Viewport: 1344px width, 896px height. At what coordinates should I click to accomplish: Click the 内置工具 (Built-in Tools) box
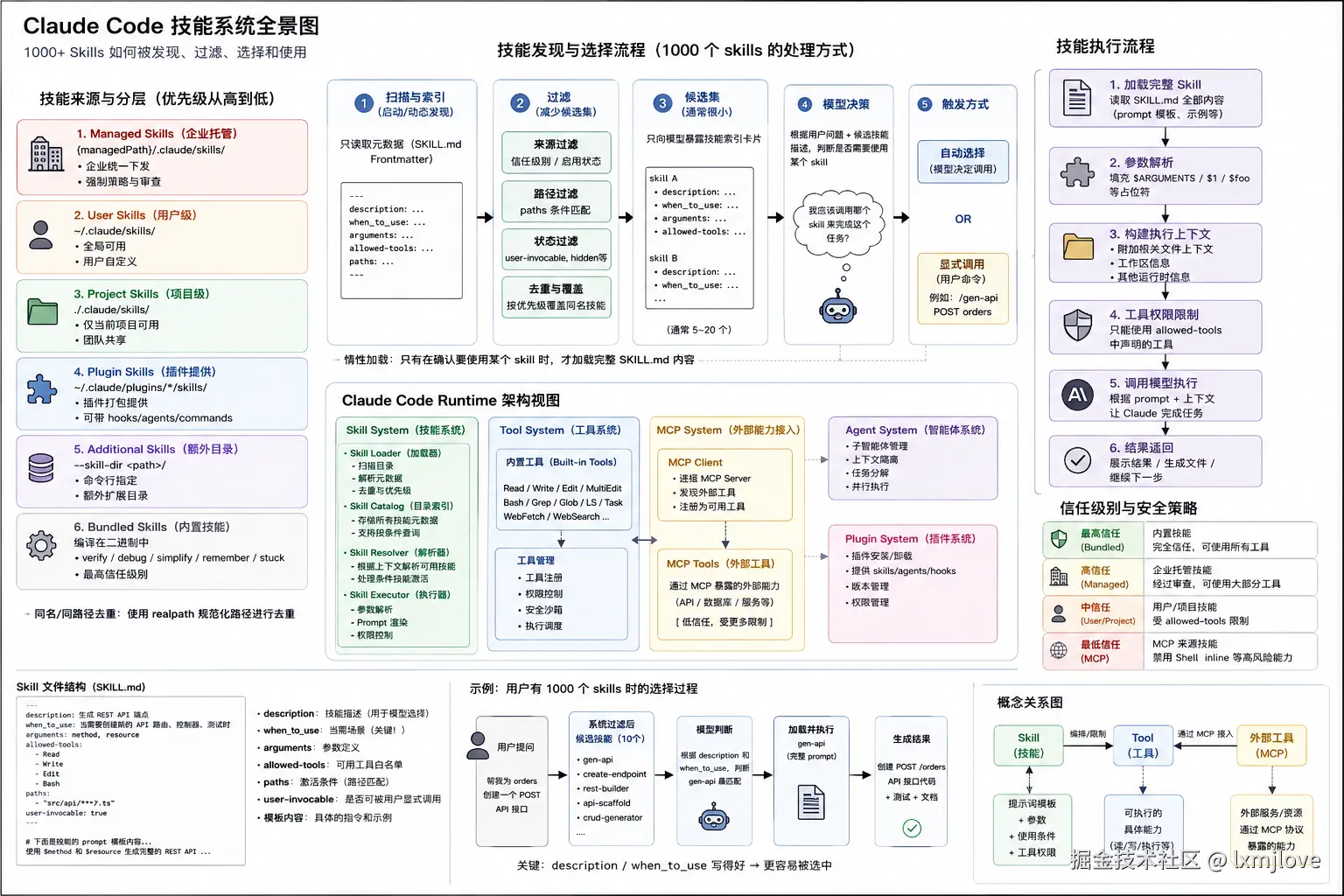563,487
